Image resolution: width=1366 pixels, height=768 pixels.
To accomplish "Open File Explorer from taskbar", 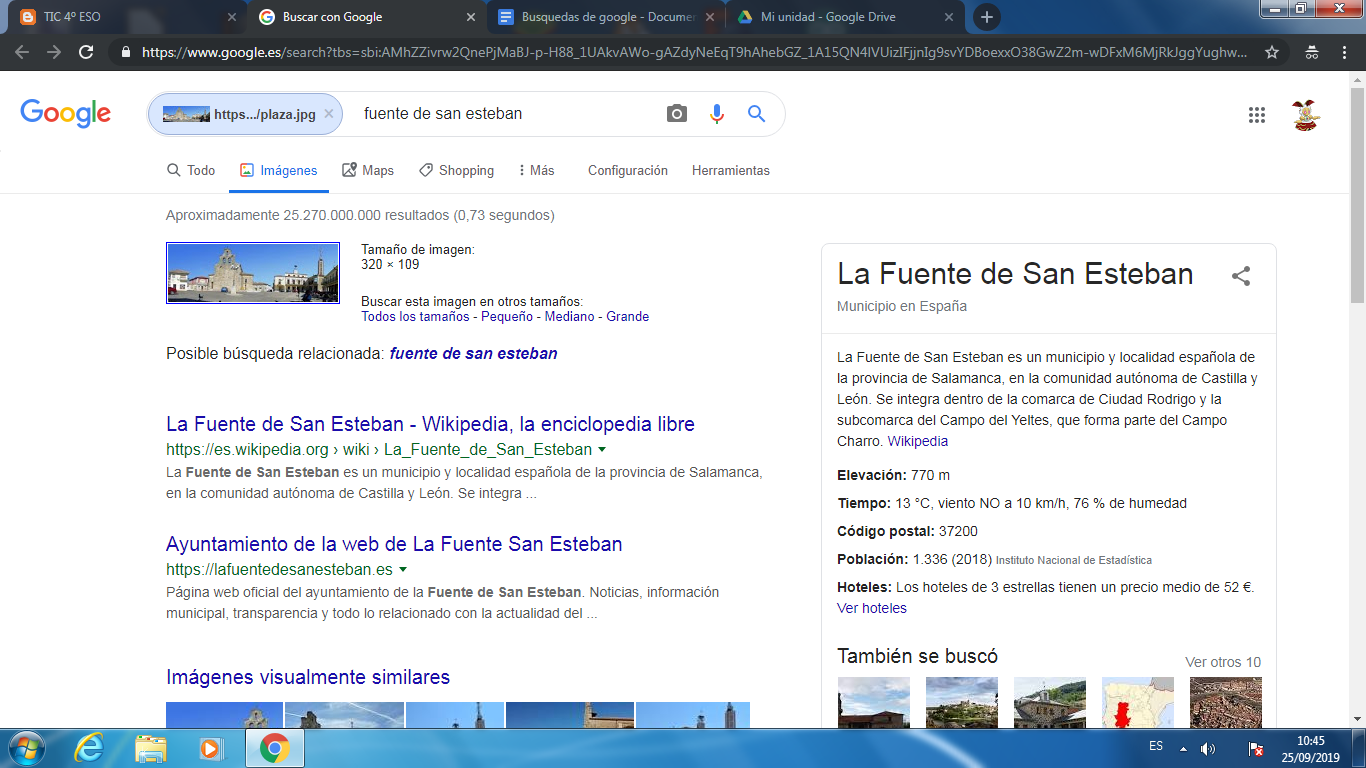I will click(151, 748).
